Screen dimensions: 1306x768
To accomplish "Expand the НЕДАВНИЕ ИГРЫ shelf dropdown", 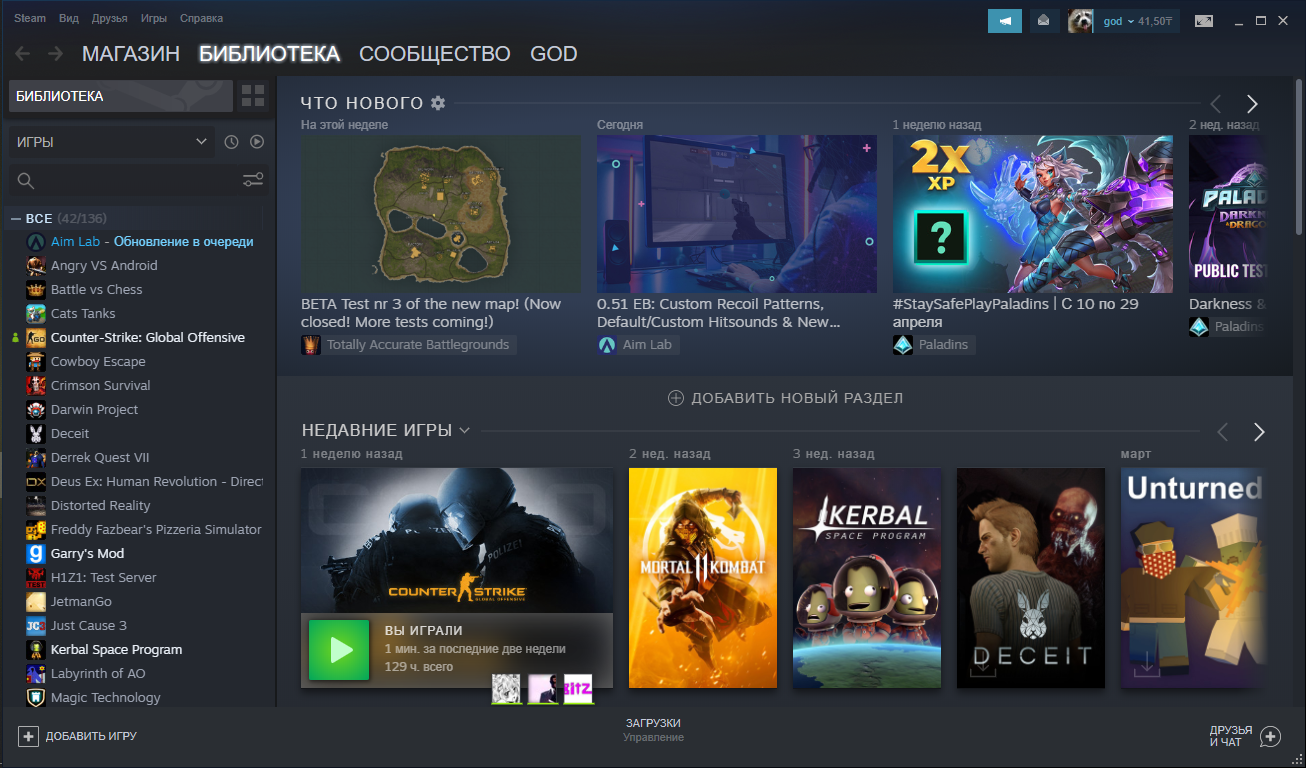I will (464, 430).
